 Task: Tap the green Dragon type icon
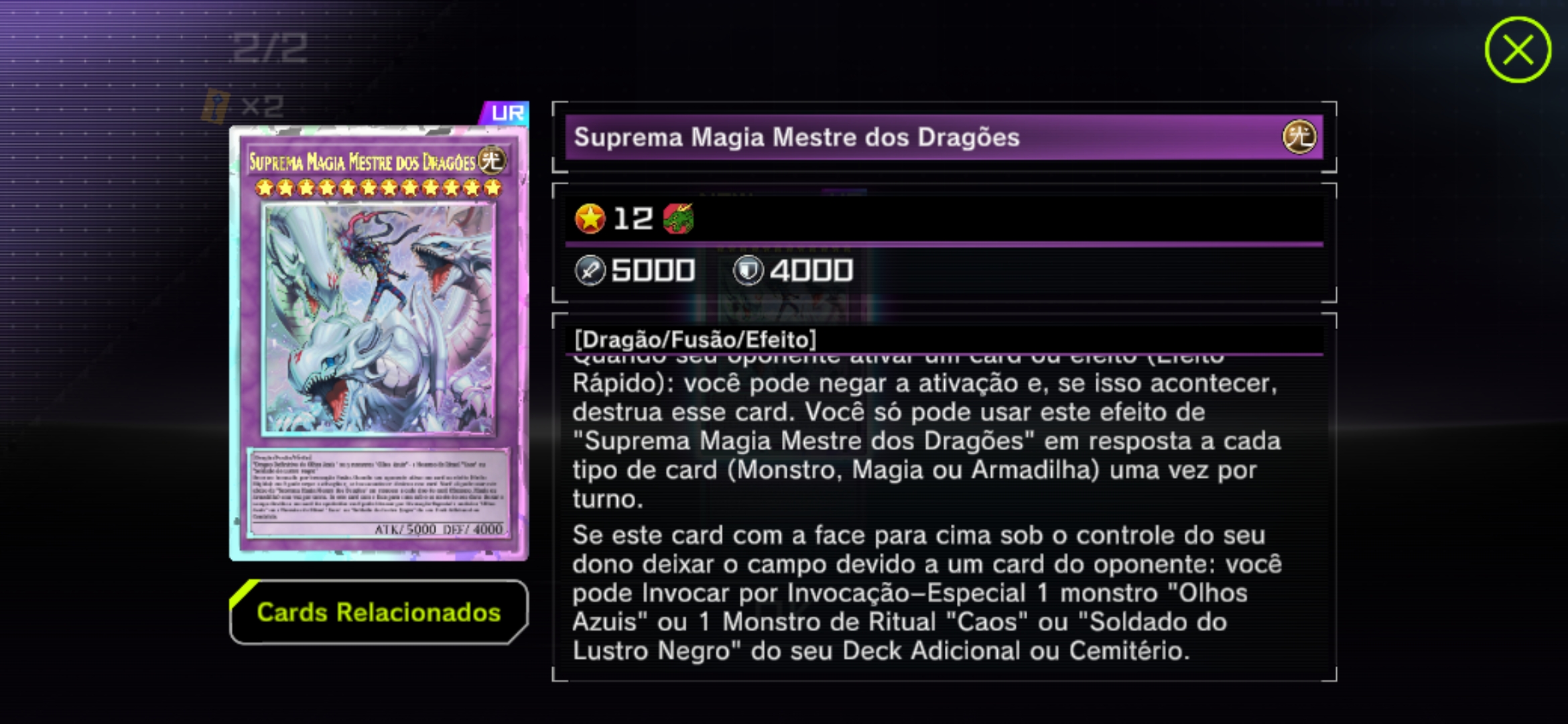[678, 219]
